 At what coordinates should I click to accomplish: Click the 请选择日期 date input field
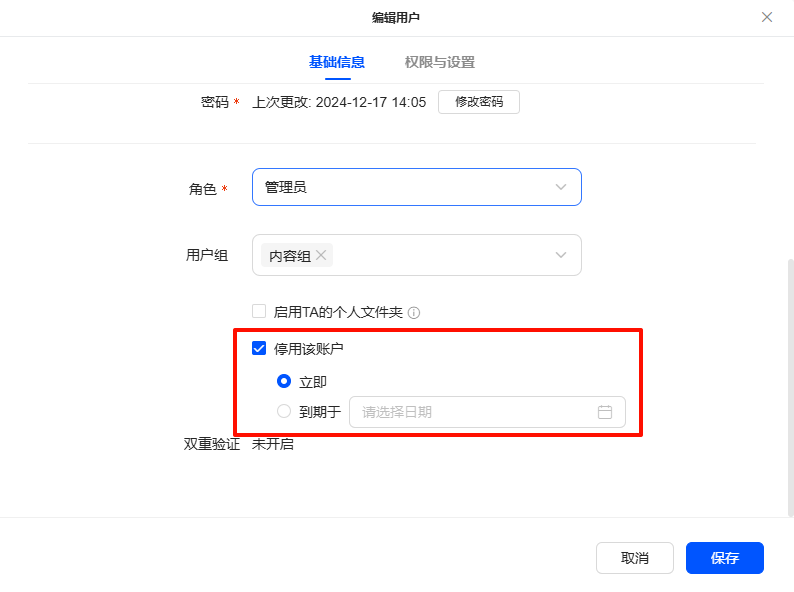(487, 412)
